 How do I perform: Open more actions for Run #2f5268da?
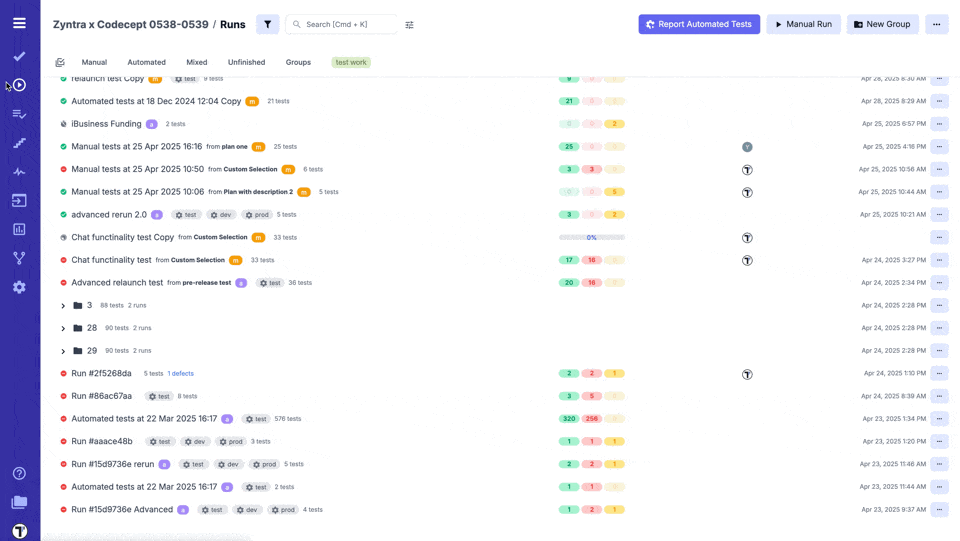939,373
